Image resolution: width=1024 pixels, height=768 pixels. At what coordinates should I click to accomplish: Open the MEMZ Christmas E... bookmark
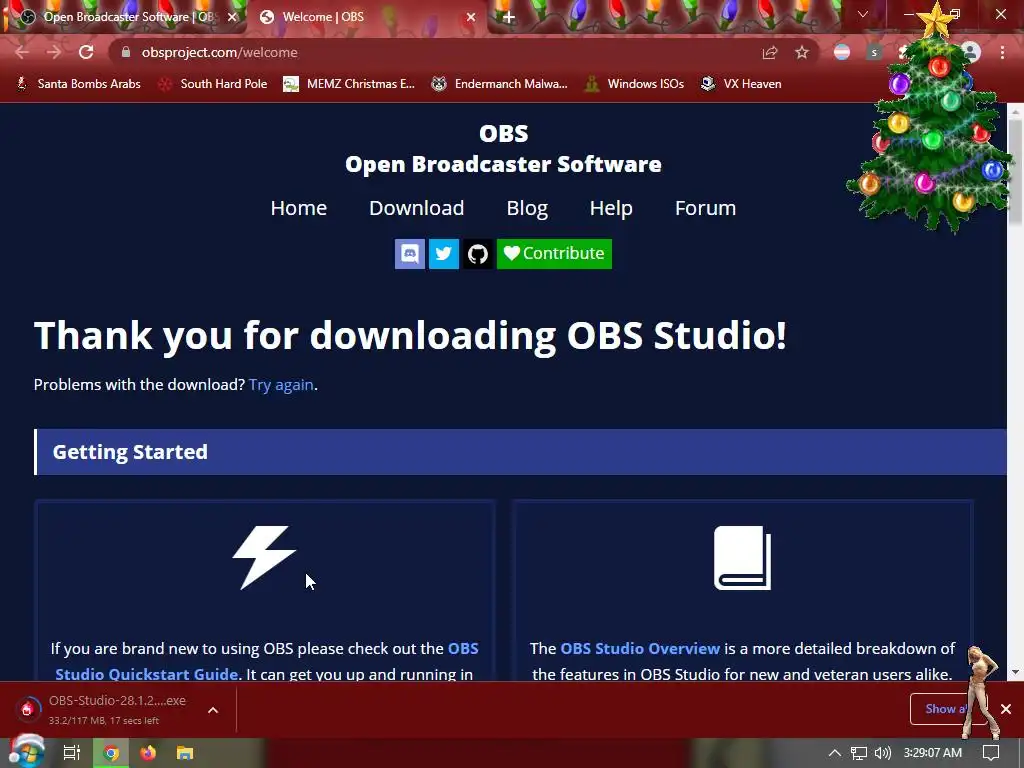pyautogui.click(x=349, y=84)
